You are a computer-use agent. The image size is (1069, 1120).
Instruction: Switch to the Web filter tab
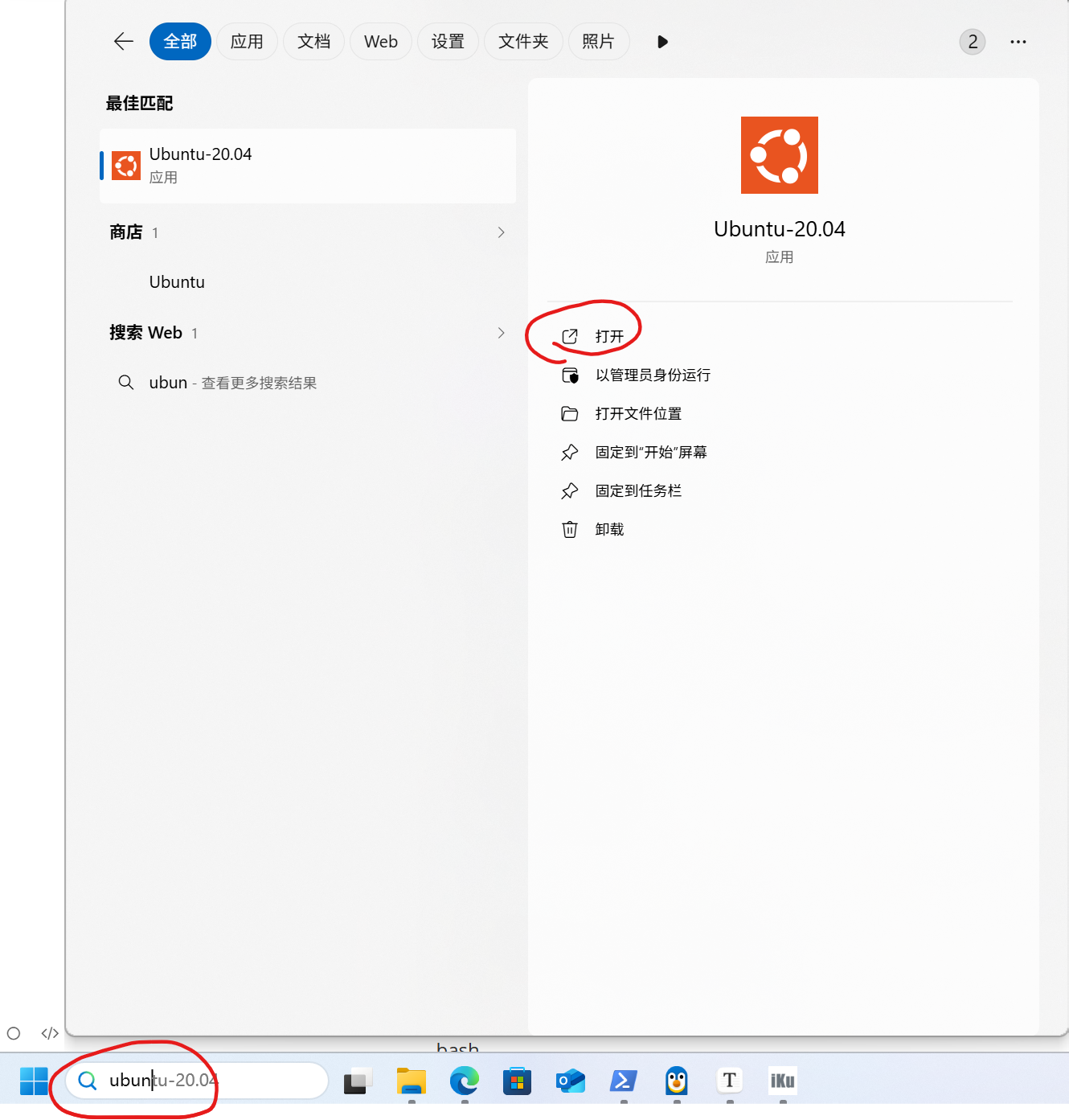(381, 42)
